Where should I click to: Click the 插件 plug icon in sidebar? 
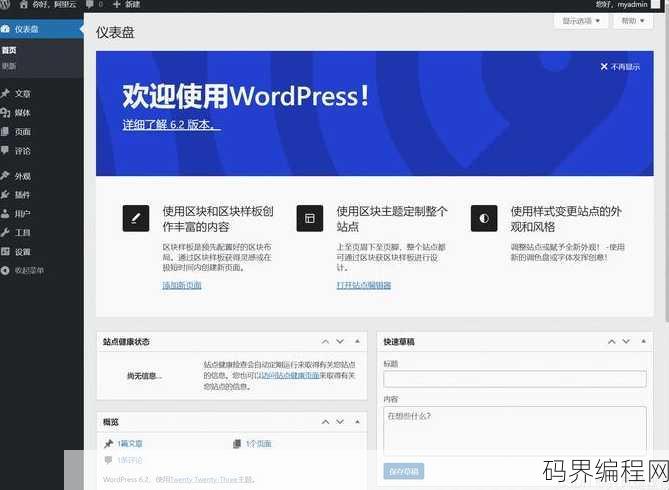coord(5,195)
